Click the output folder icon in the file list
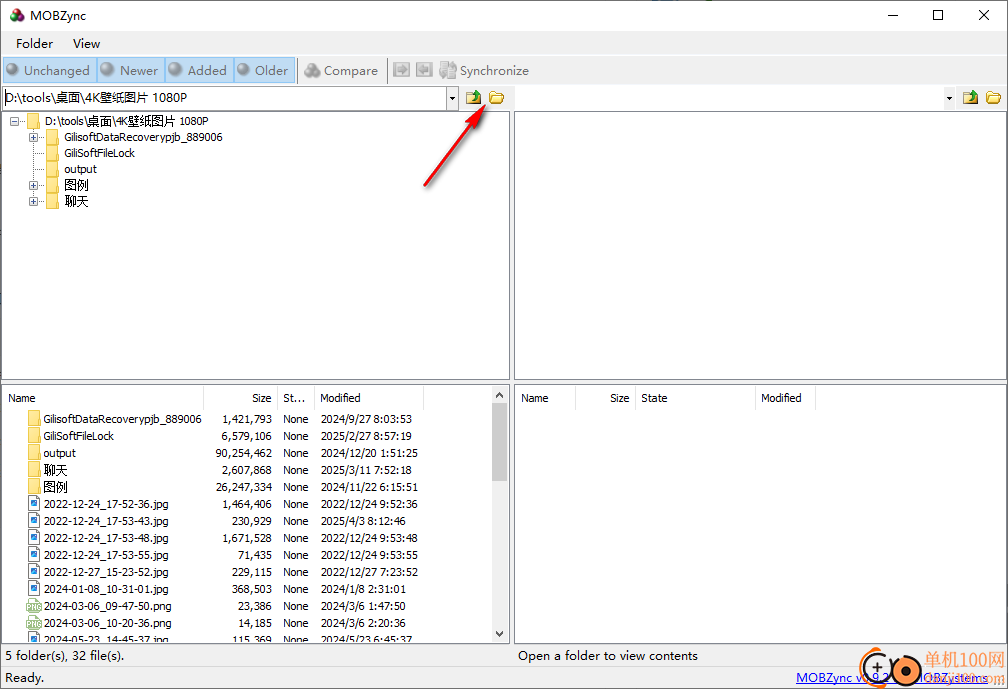Image resolution: width=1008 pixels, height=689 pixels. point(34,453)
